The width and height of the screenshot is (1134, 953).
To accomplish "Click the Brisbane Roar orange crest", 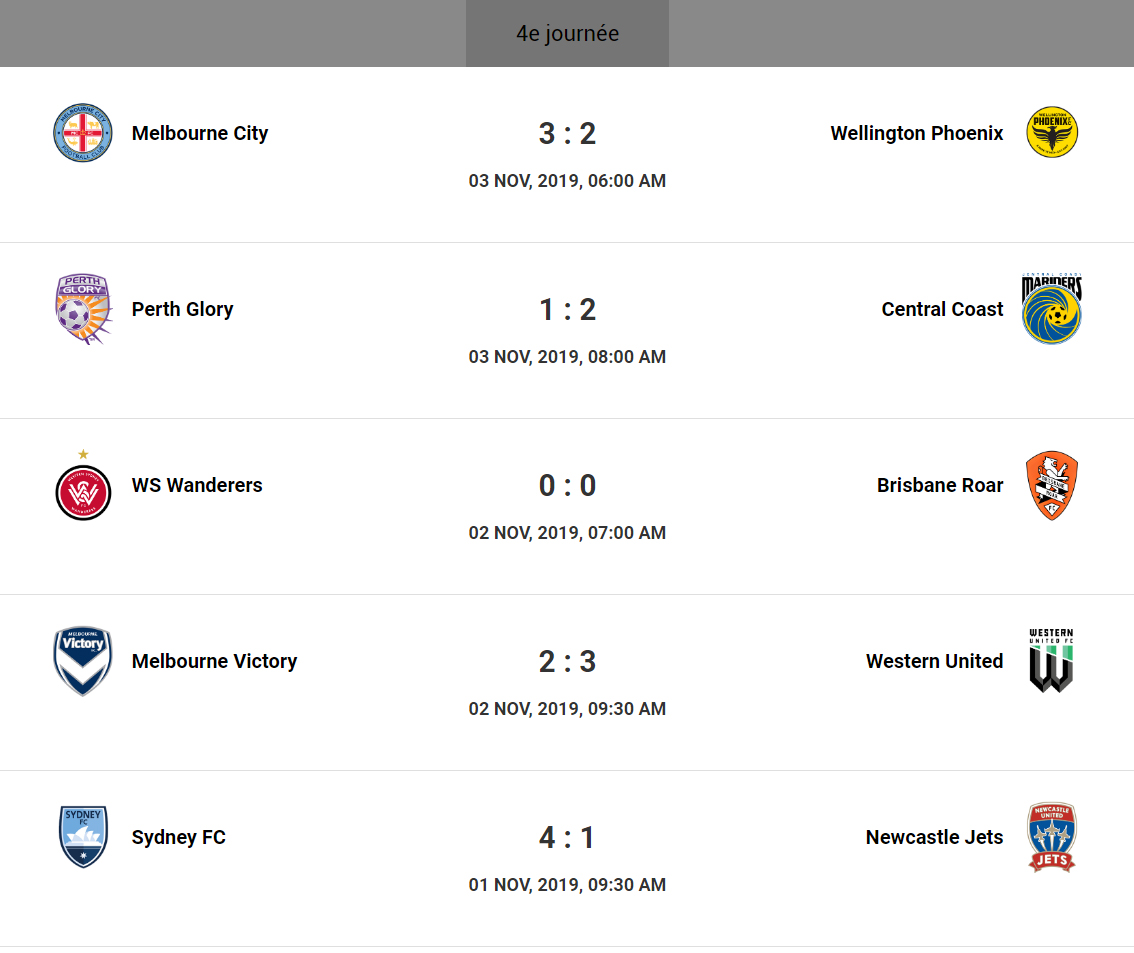I will pyautogui.click(x=1052, y=485).
